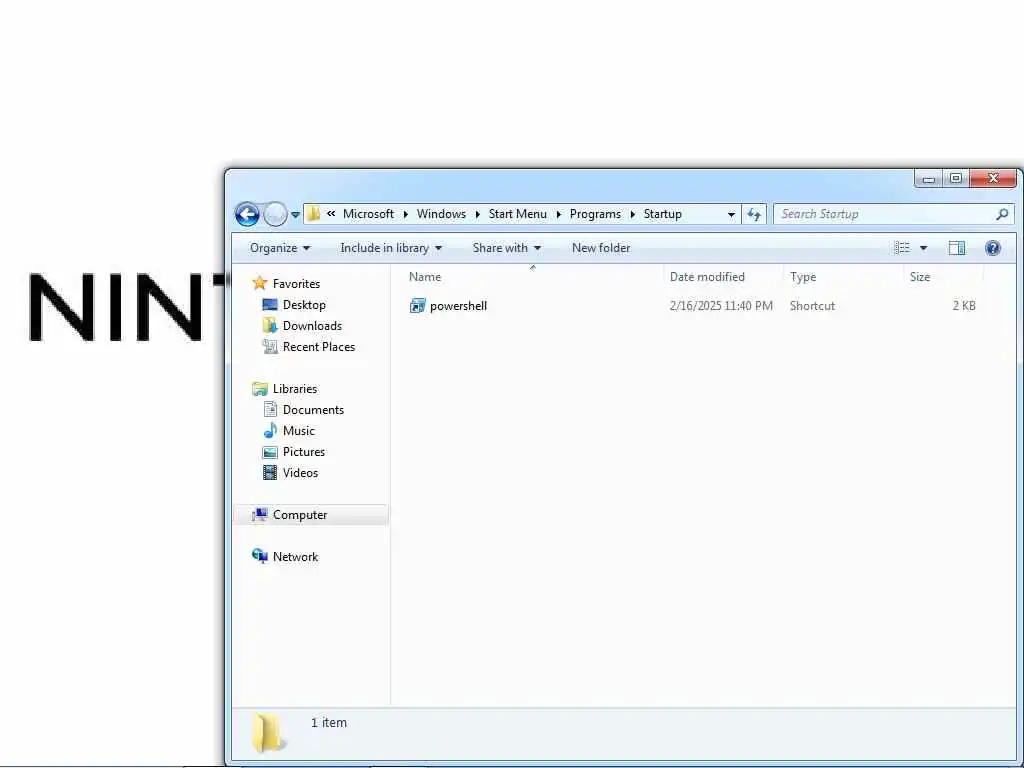This screenshot has height=768, width=1024.
Task: Click the Music note icon
Action: (x=270, y=430)
